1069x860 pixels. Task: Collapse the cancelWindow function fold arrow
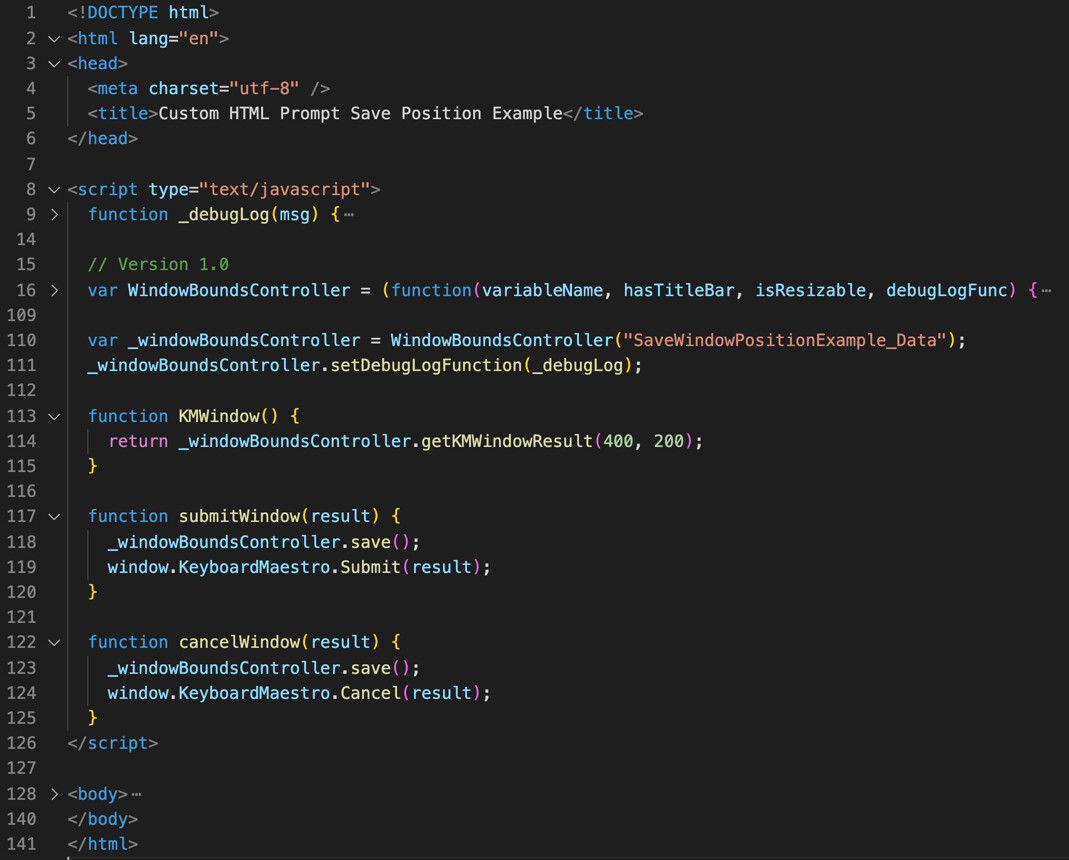tap(54, 642)
